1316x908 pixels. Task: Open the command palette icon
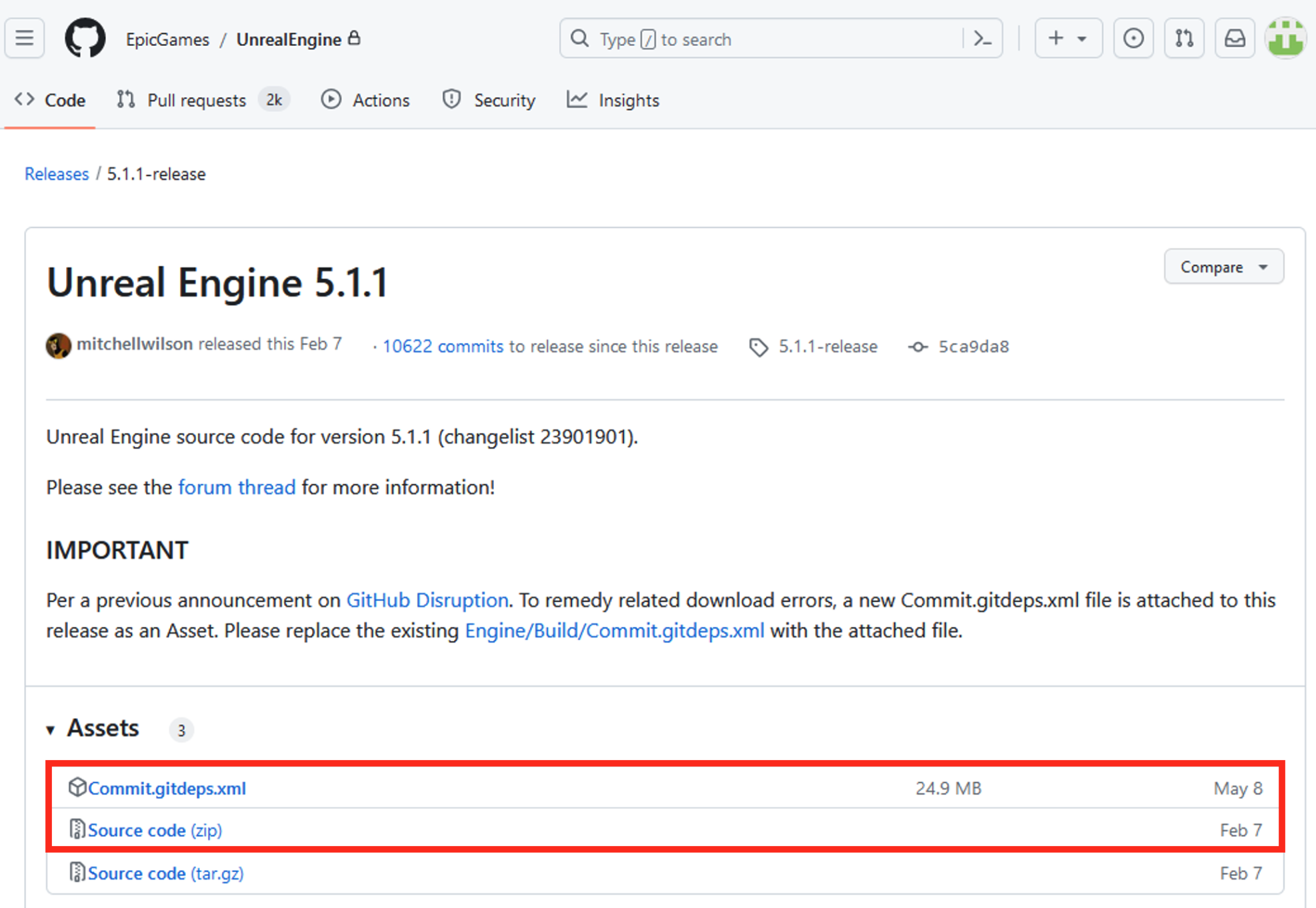point(982,39)
